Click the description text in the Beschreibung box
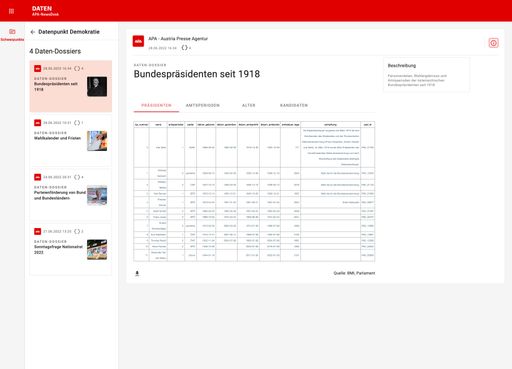Screen dimensions: 512x369 click(417, 80)
